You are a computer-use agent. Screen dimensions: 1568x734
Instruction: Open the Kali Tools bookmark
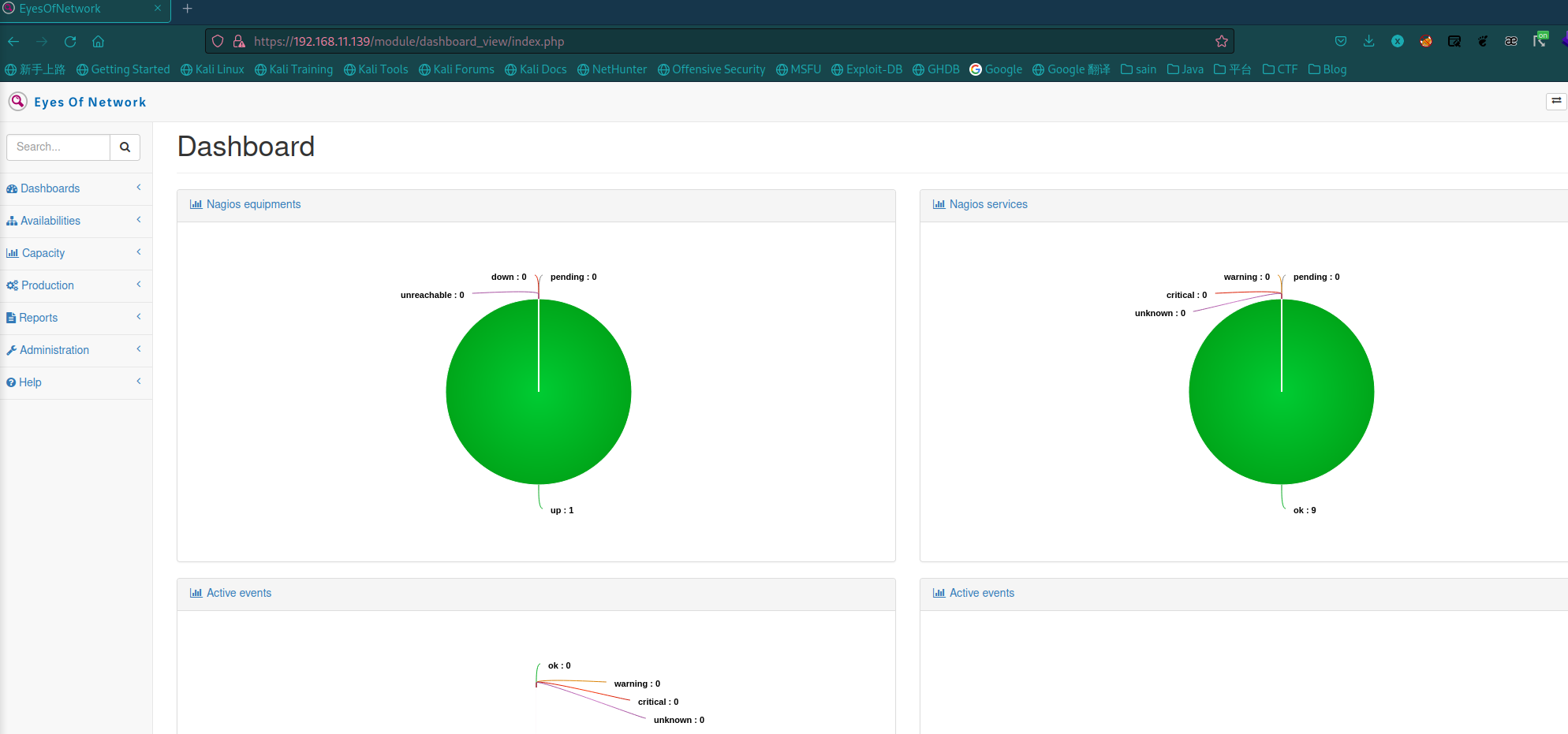tap(376, 69)
